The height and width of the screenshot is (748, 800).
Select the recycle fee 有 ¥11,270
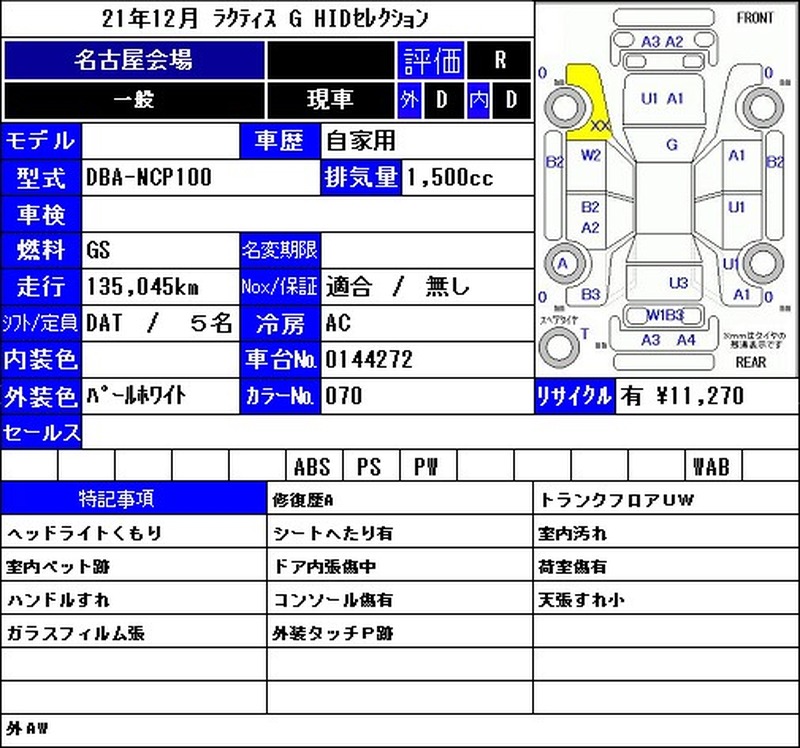coord(682,396)
